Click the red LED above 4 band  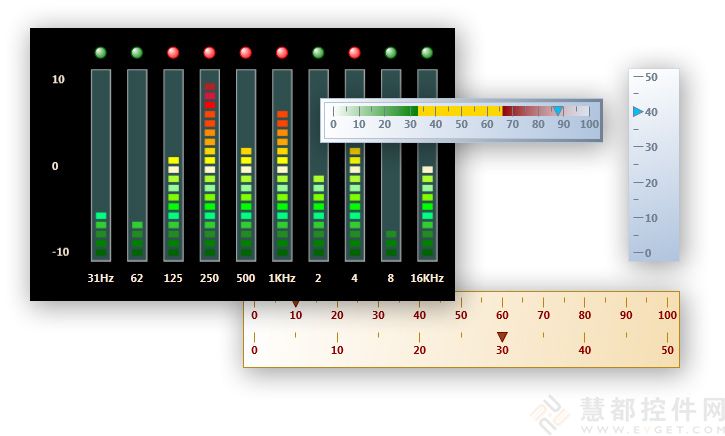[354, 52]
